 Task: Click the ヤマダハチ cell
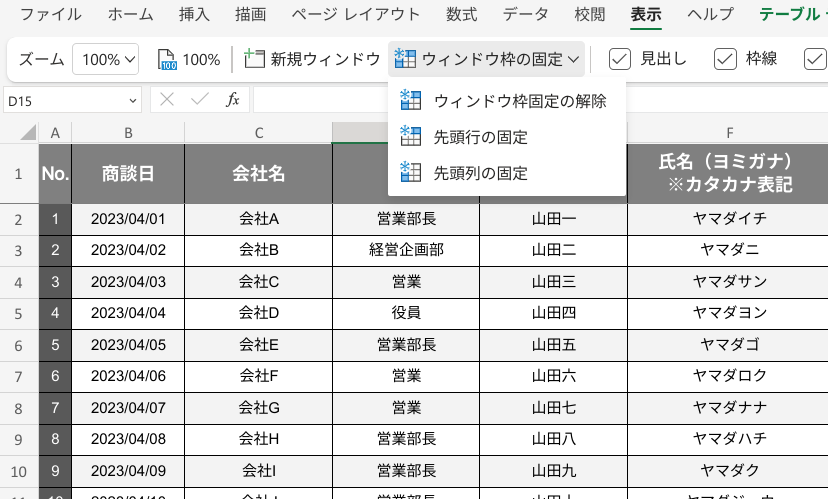coord(729,439)
